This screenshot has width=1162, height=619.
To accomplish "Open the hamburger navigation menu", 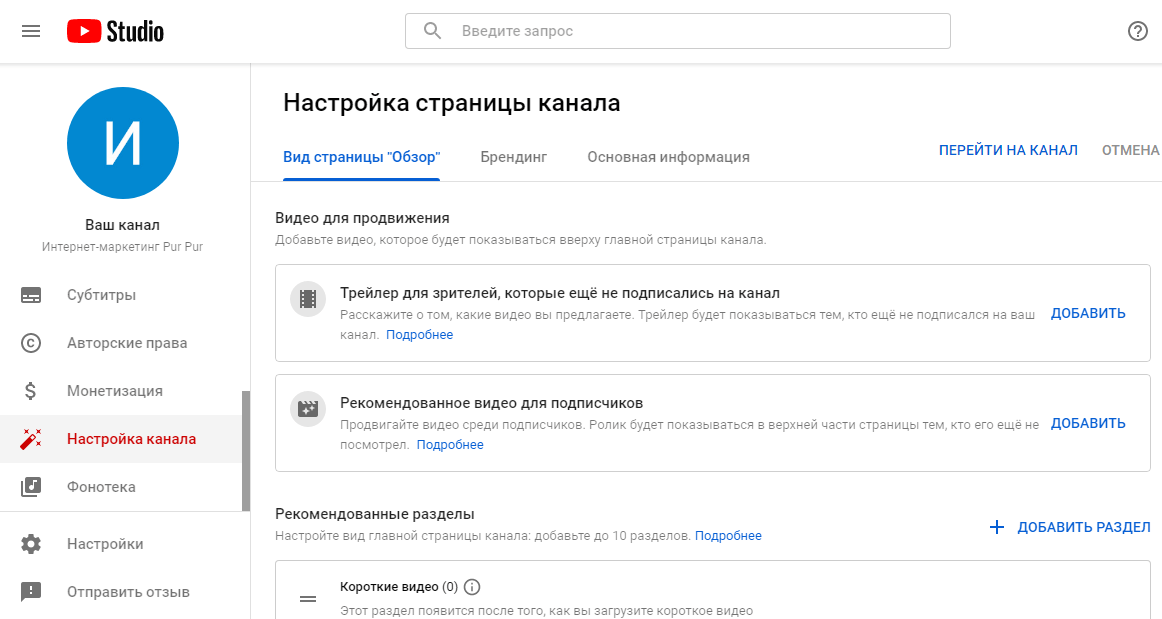I will [30, 30].
